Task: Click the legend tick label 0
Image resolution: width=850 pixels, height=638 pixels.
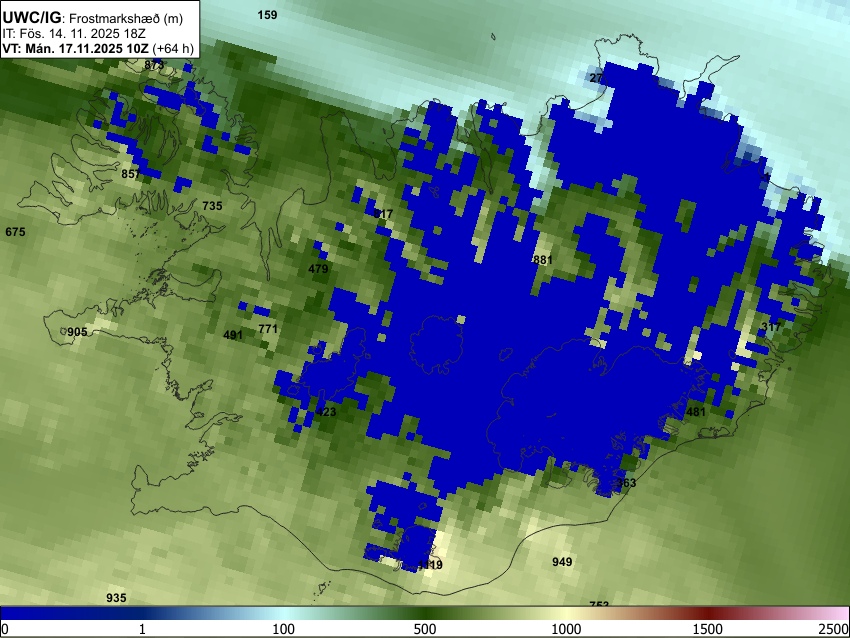Action: pos(5,629)
